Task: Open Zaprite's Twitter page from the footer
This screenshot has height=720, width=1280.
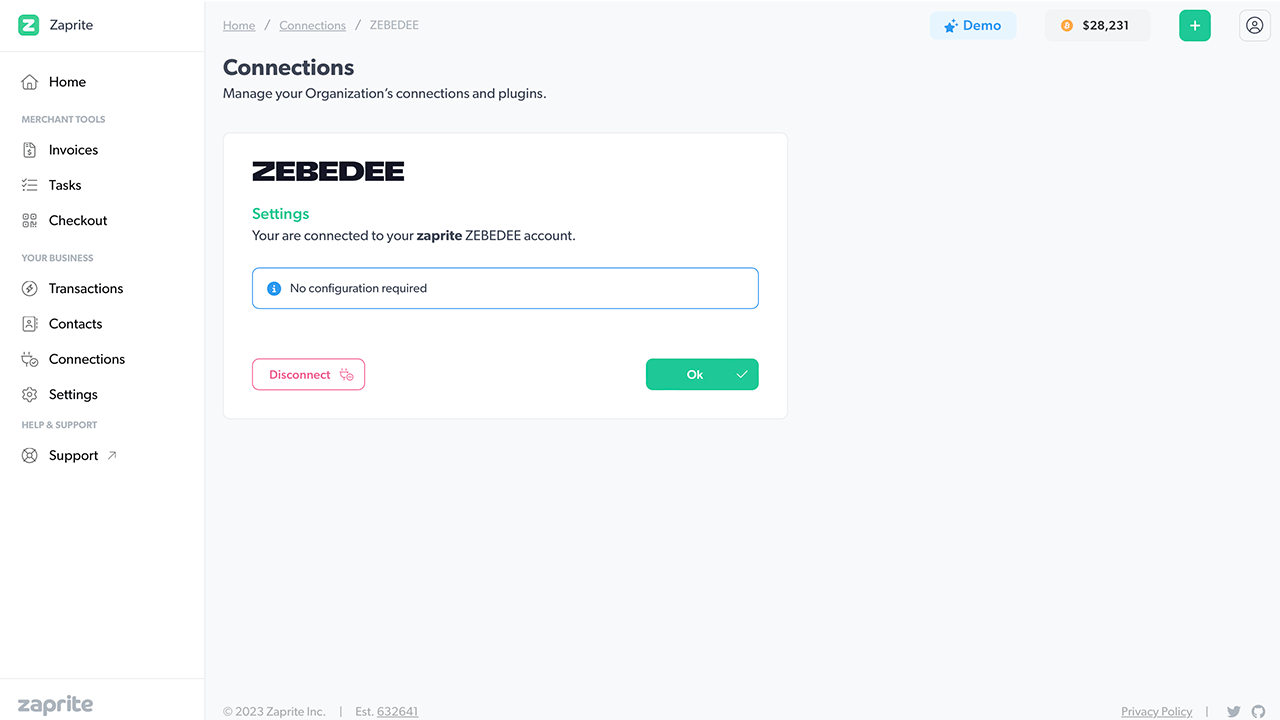Action: [1233, 710]
